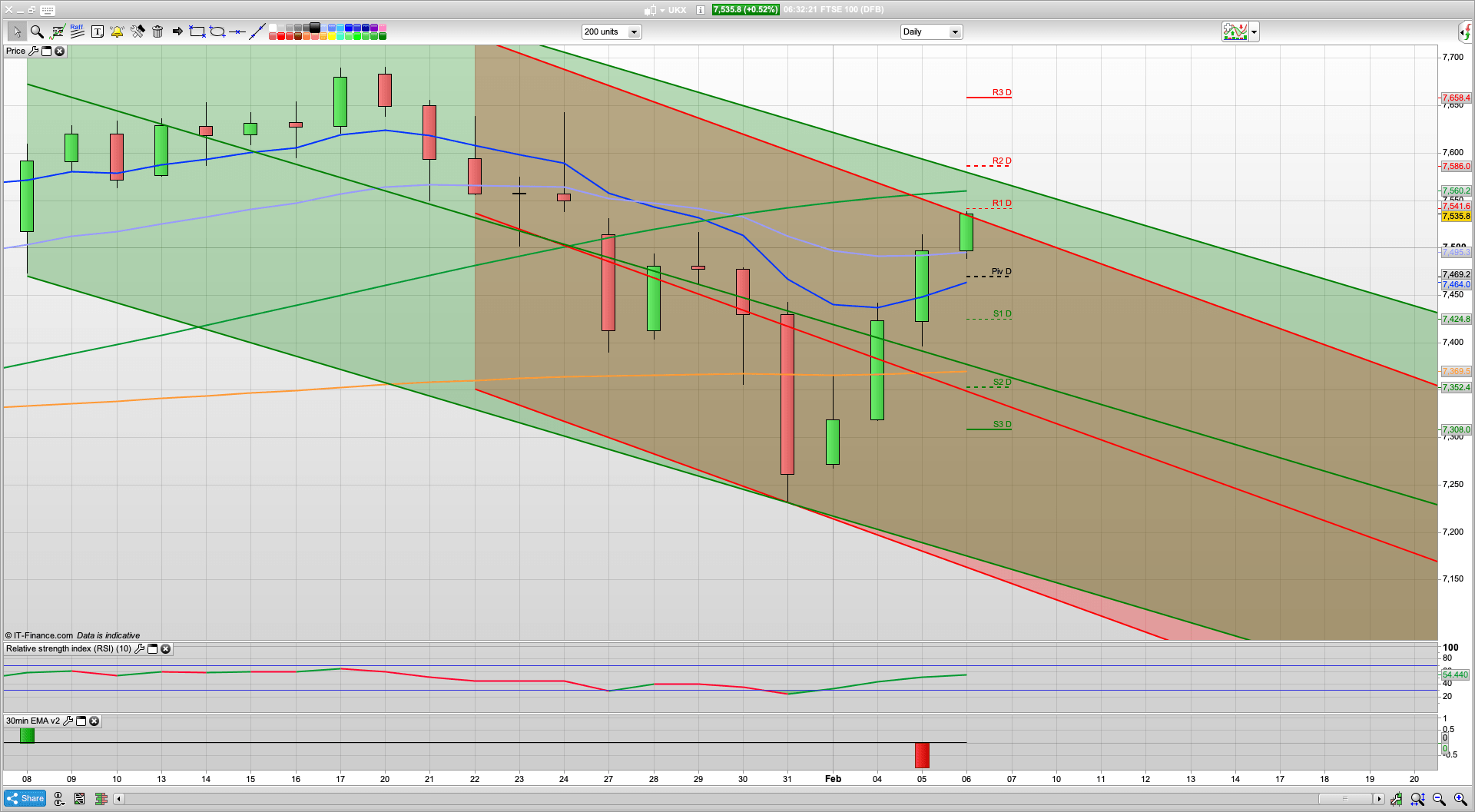Expand the indicators chart dropdown arrow

1255,32
